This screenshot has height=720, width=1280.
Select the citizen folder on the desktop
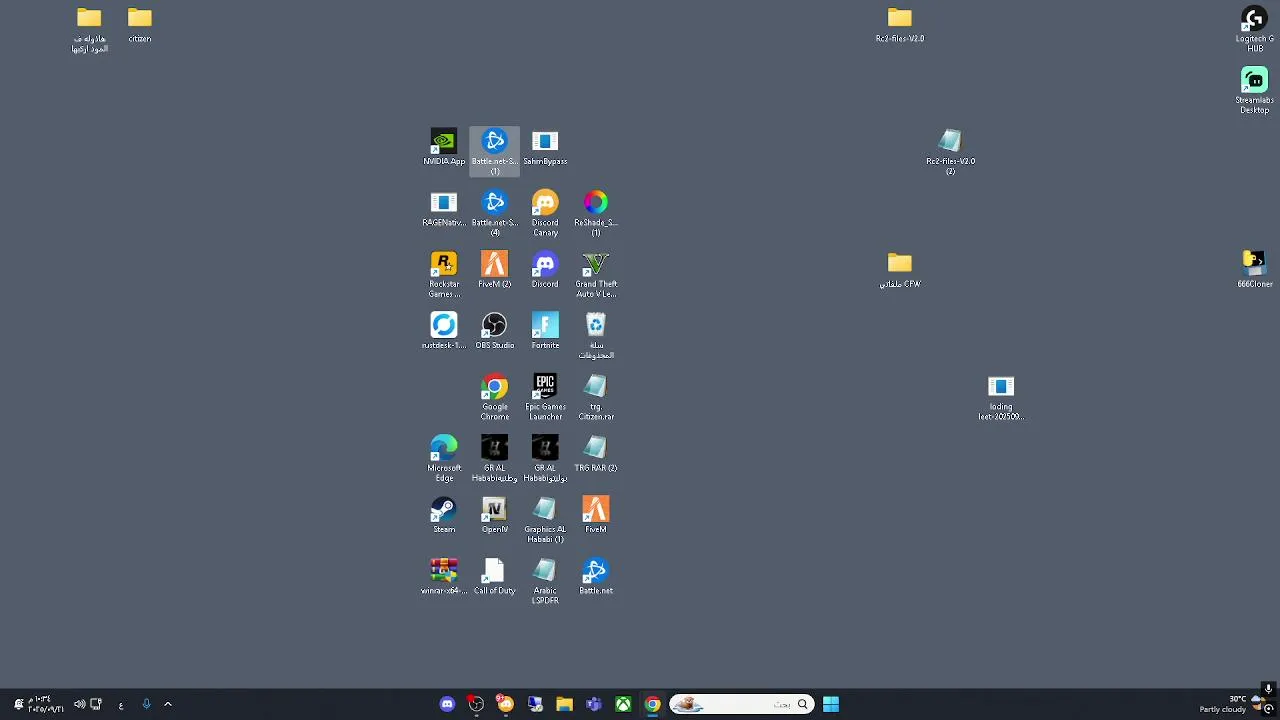coord(140,25)
